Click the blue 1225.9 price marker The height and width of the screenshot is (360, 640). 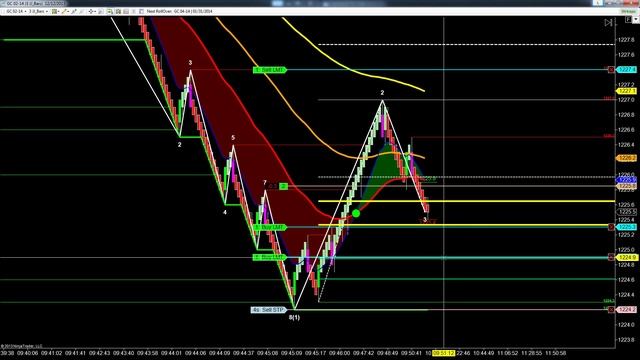coord(627,180)
